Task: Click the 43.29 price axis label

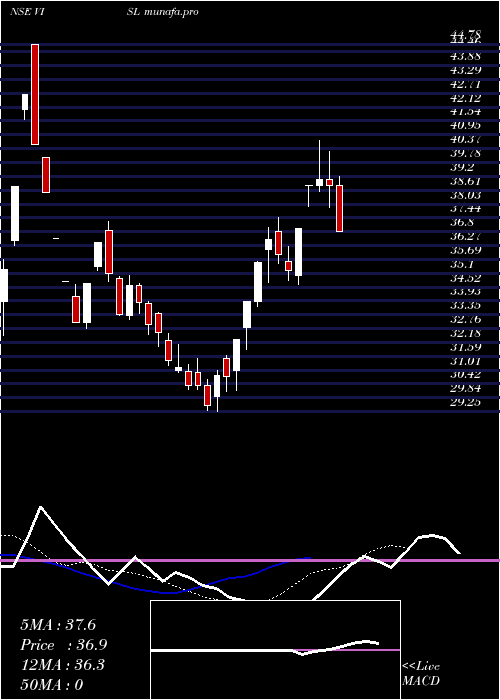Action: [x=465, y=70]
